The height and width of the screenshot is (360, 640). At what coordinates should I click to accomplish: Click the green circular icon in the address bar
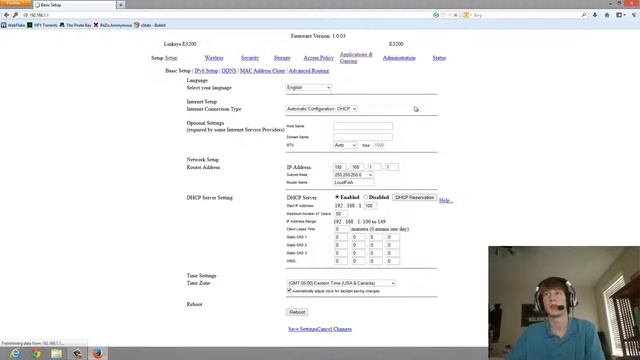tap(436, 15)
